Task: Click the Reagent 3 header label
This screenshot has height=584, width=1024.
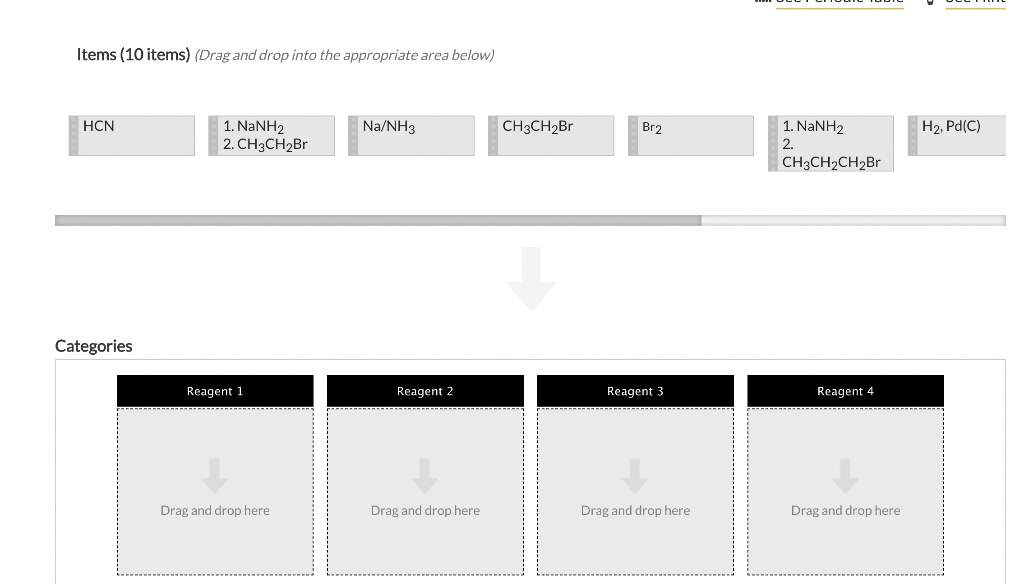Action: (635, 390)
